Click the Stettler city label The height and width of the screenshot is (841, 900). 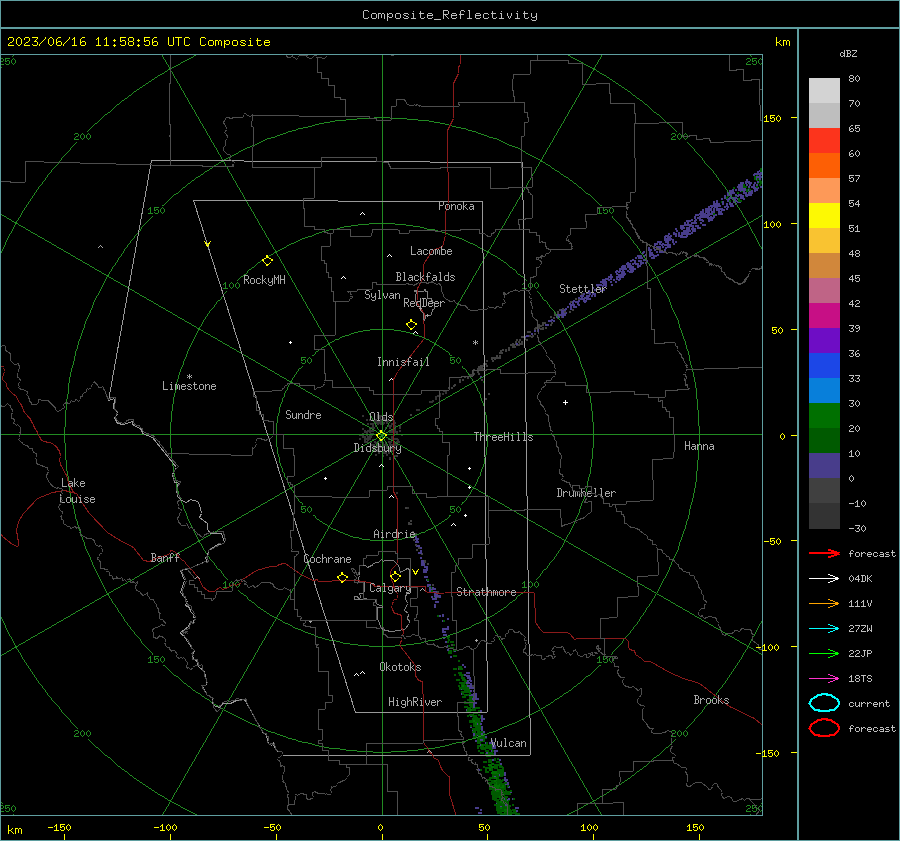click(583, 289)
